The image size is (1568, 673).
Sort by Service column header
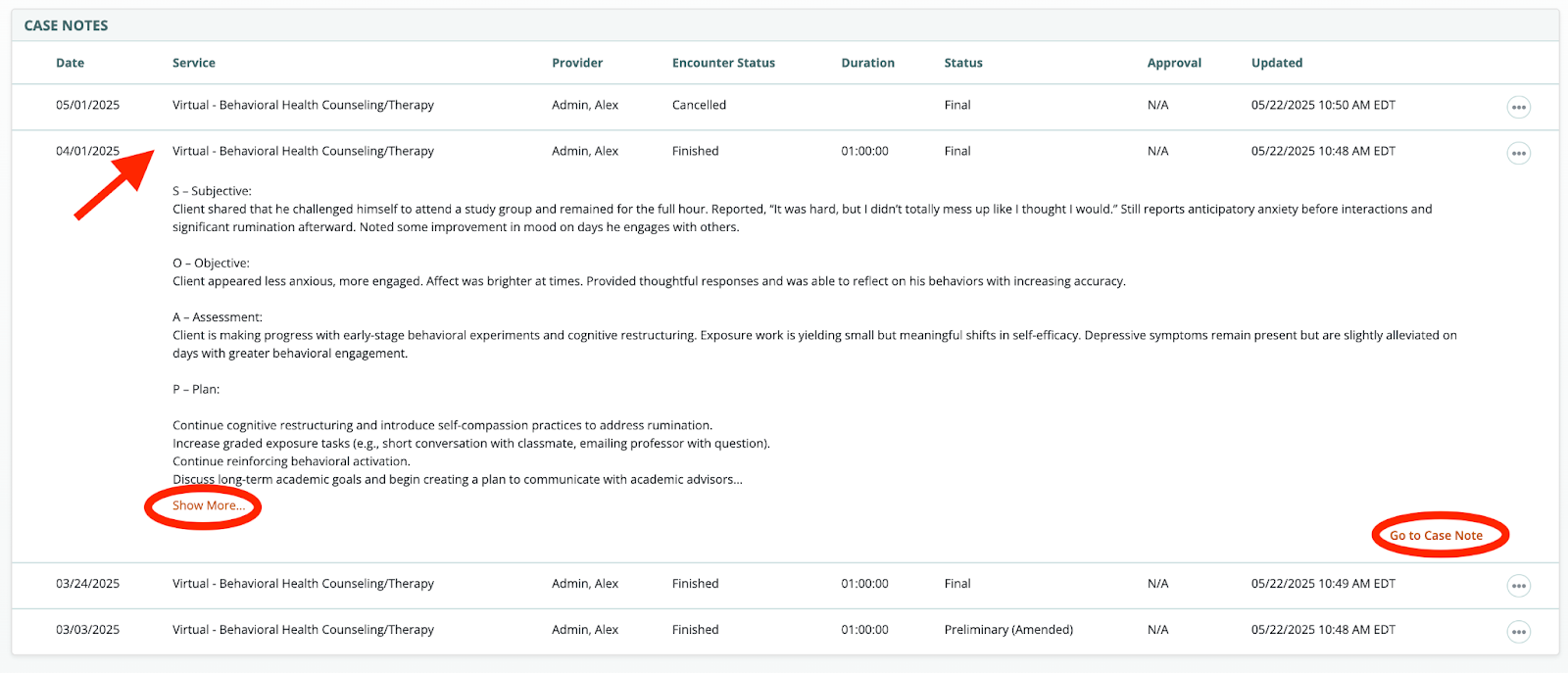(x=194, y=63)
